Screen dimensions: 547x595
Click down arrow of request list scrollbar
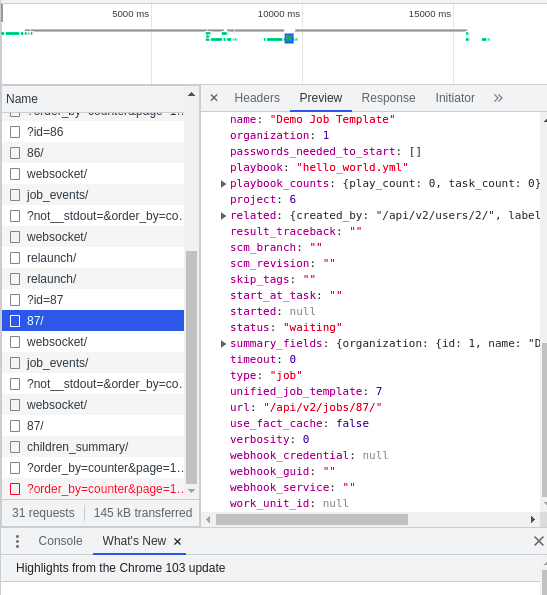(x=192, y=491)
